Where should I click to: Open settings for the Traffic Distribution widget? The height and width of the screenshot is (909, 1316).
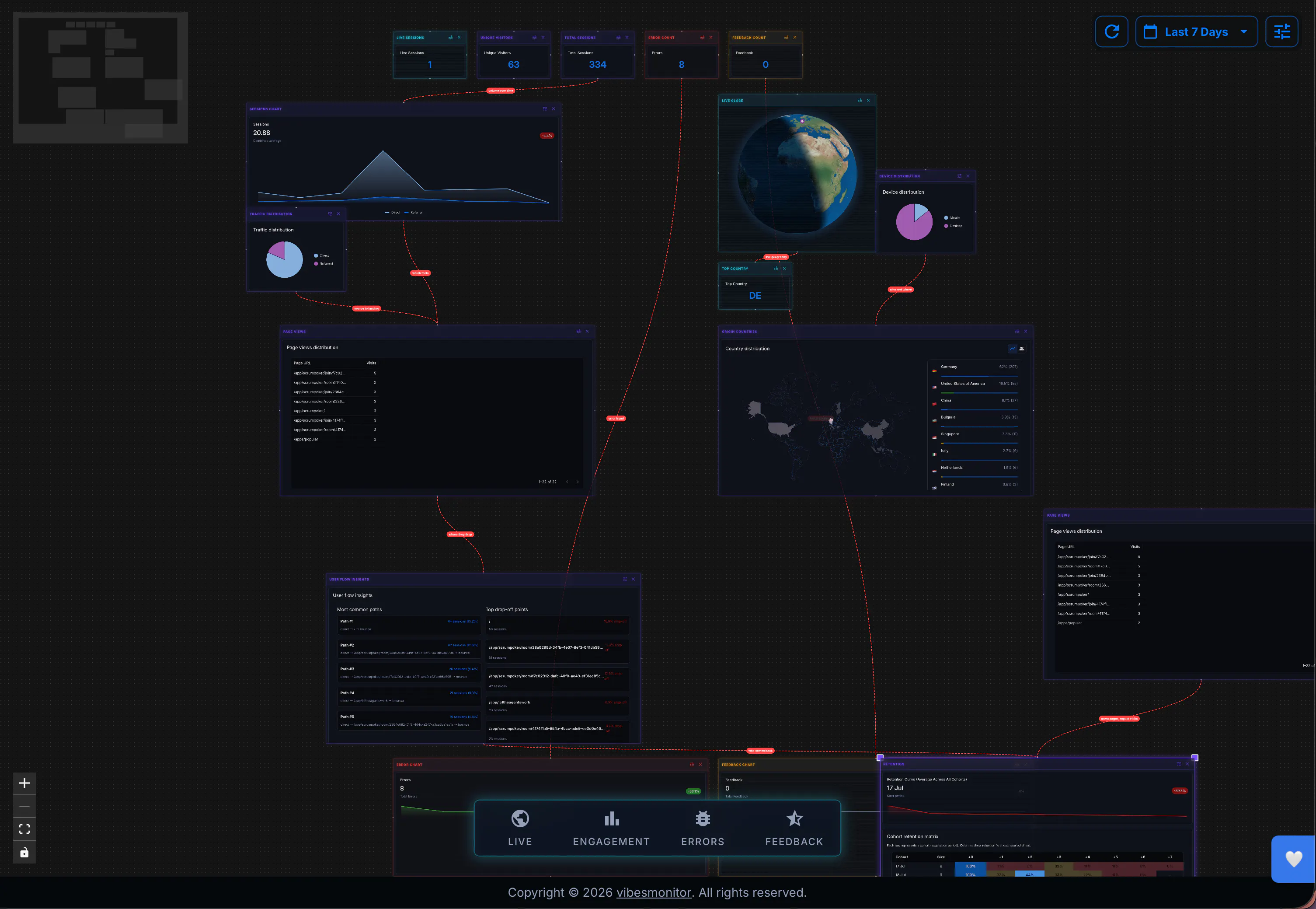point(330,214)
